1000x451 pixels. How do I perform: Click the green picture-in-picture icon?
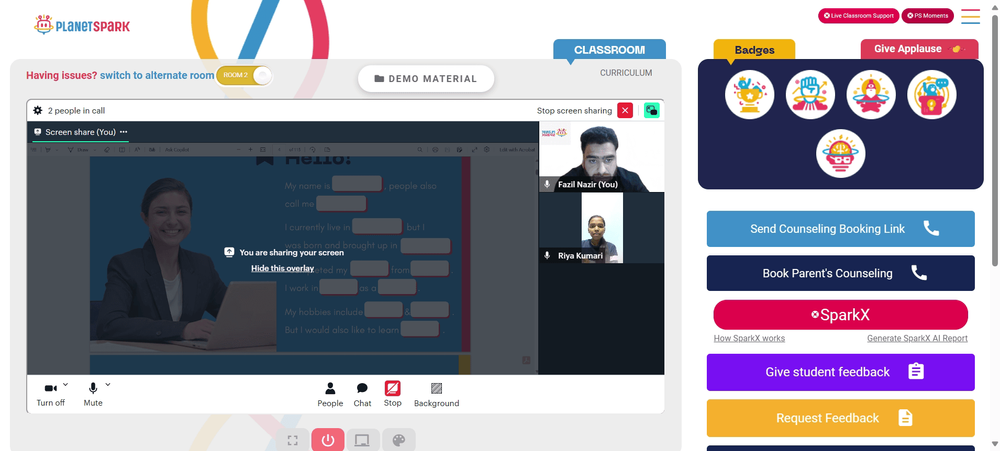(x=651, y=110)
